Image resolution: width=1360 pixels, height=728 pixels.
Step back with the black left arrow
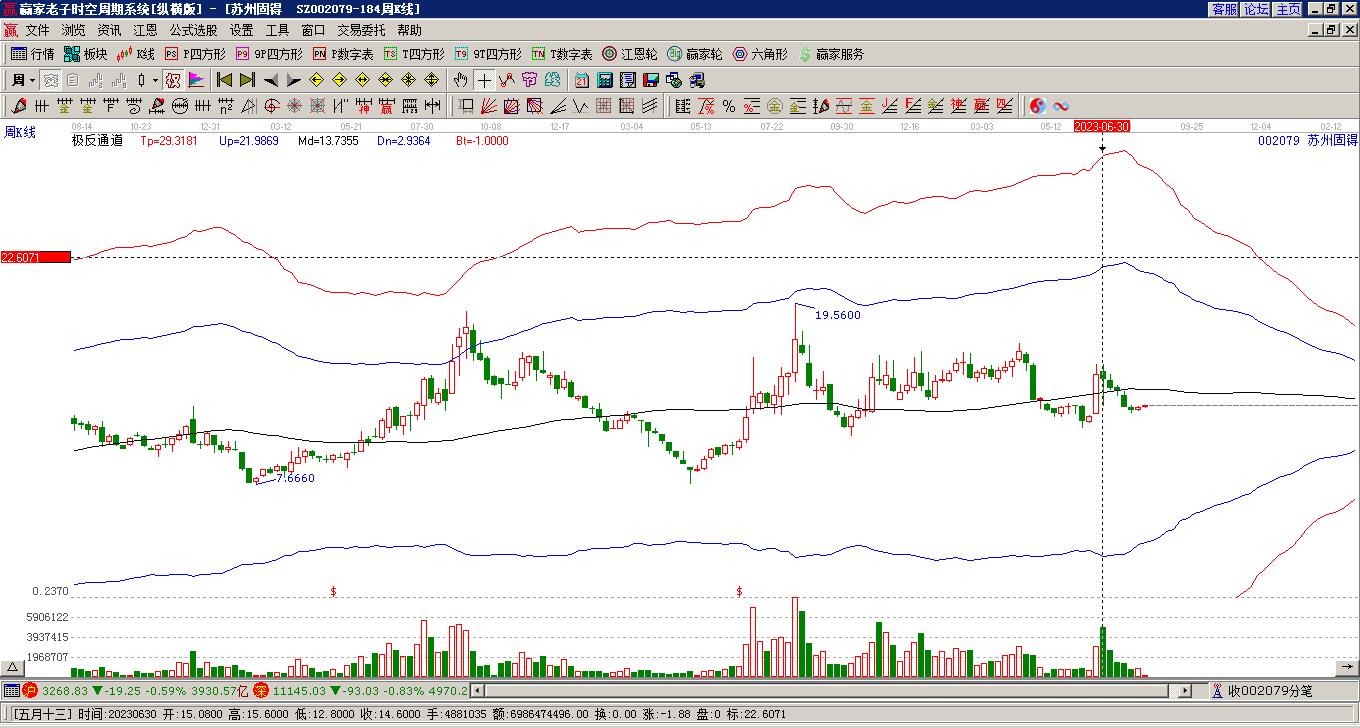[270, 80]
